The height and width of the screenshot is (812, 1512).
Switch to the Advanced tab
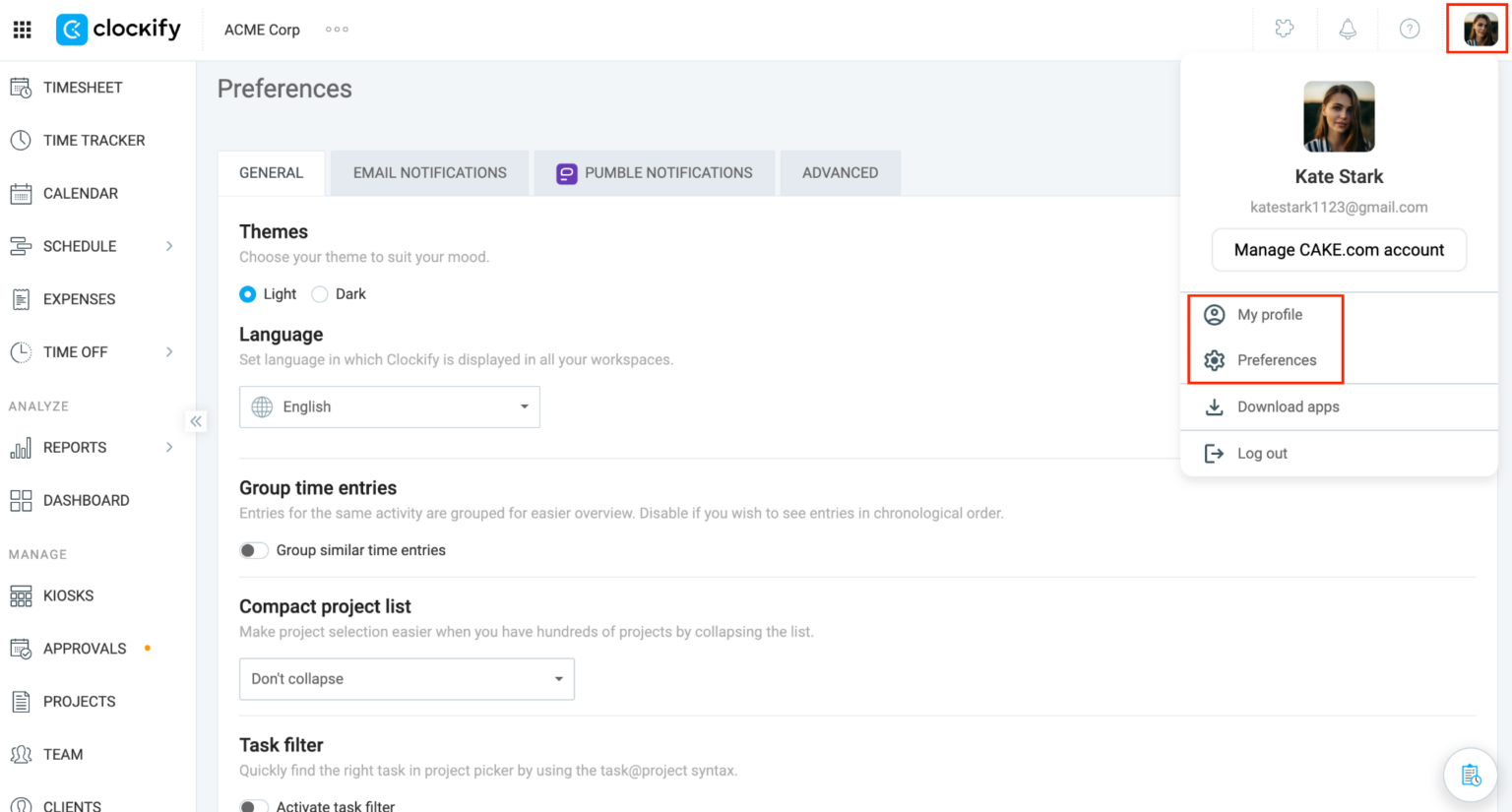(840, 173)
